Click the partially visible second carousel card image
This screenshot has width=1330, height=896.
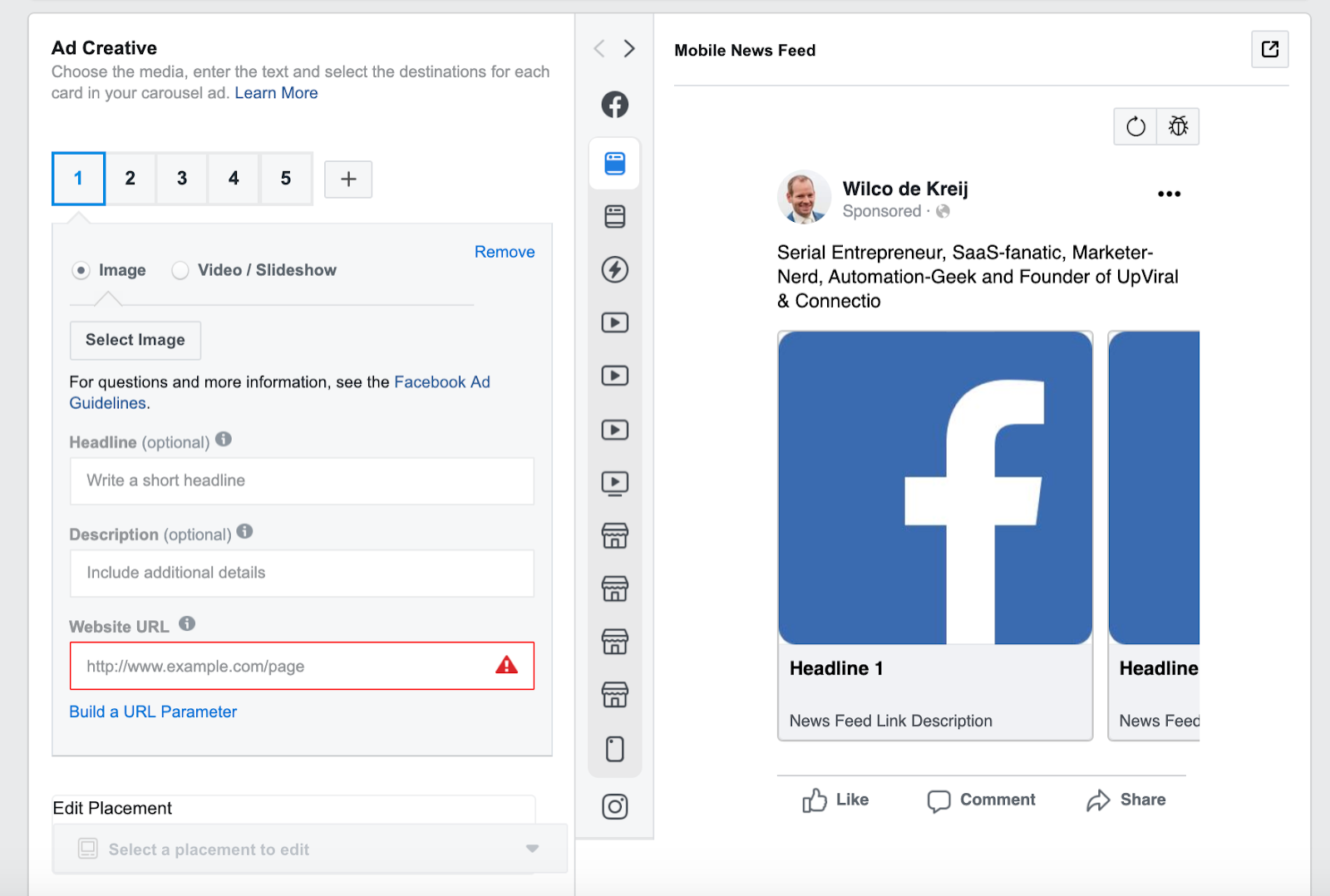1155,488
